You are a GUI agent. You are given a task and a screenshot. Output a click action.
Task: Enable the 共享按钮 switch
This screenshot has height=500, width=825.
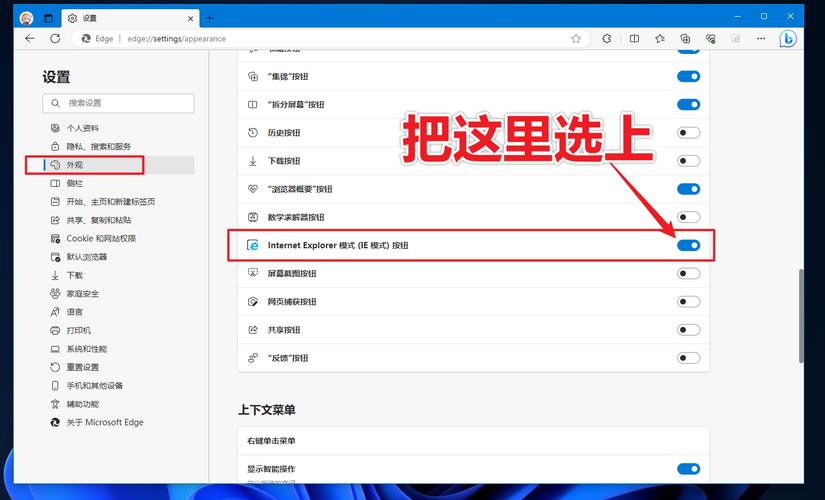(688, 329)
